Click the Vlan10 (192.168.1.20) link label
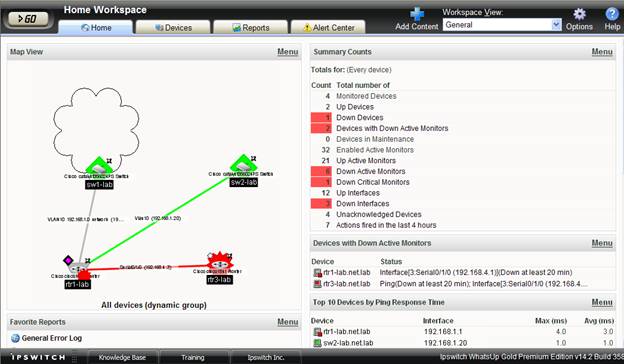Screen dimensions: 624x364 (158, 218)
